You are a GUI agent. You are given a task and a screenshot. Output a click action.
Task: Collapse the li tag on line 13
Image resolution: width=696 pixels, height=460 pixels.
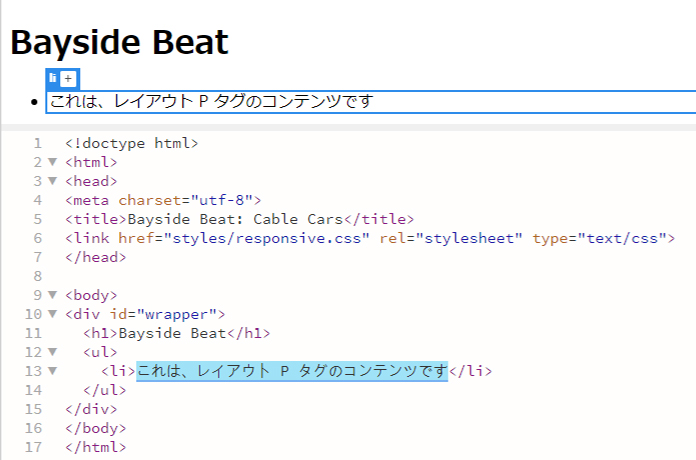pos(52,371)
